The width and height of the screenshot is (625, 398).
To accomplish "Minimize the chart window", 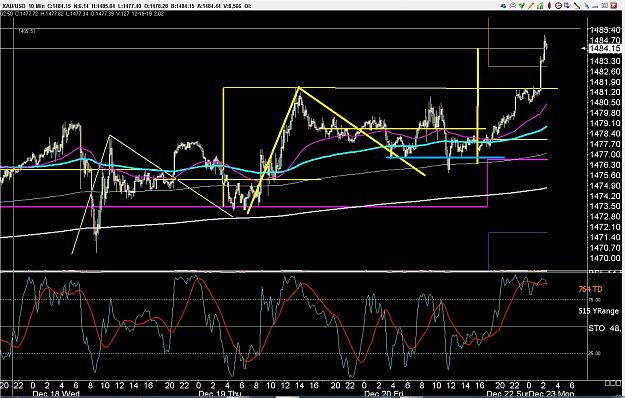I will tap(595, 7).
